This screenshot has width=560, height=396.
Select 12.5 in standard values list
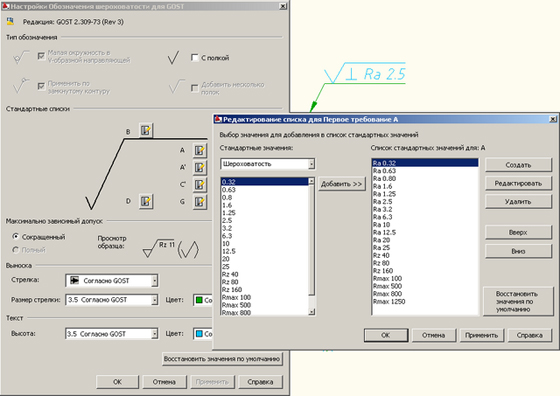click(264, 251)
